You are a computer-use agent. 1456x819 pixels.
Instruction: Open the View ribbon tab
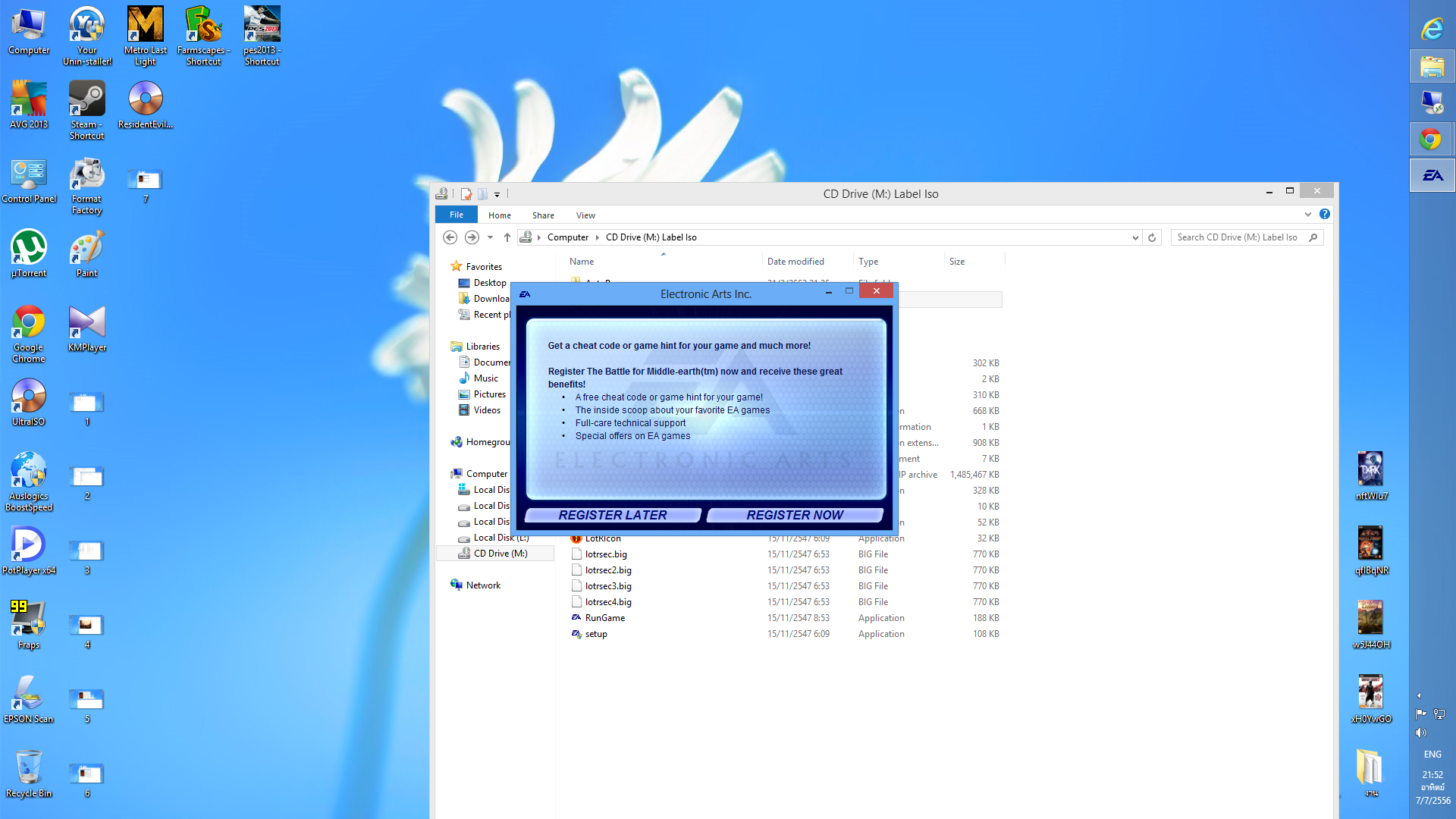click(585, 215)
